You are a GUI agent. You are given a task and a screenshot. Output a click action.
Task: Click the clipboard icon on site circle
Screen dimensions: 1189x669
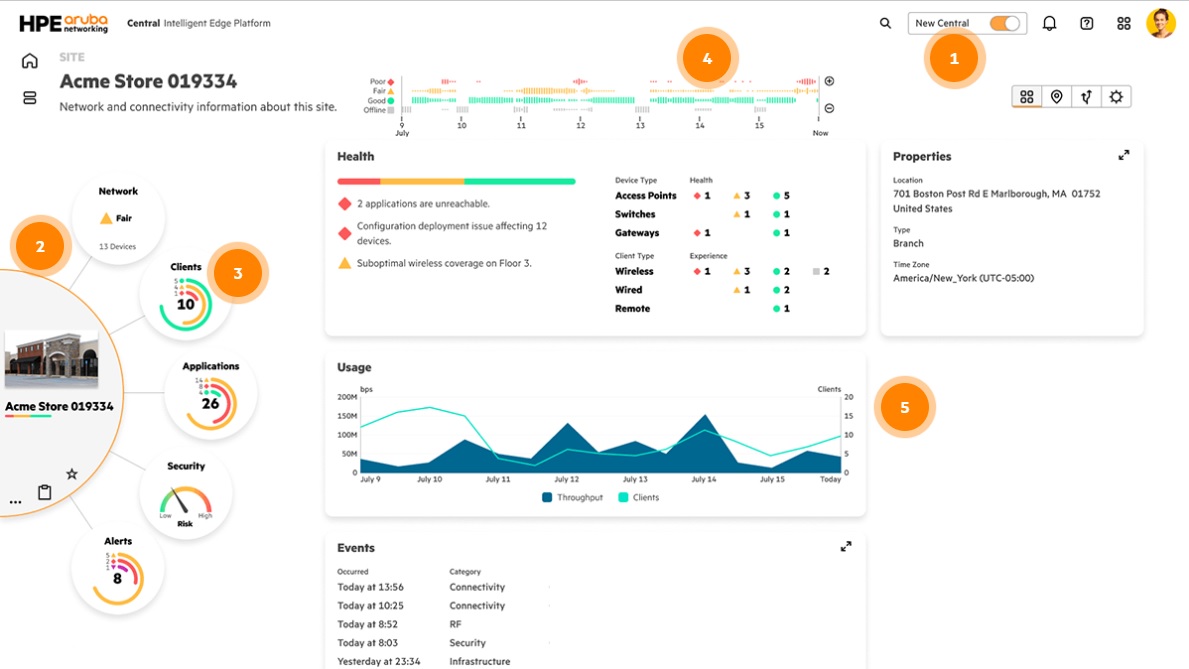coord(44,492)
